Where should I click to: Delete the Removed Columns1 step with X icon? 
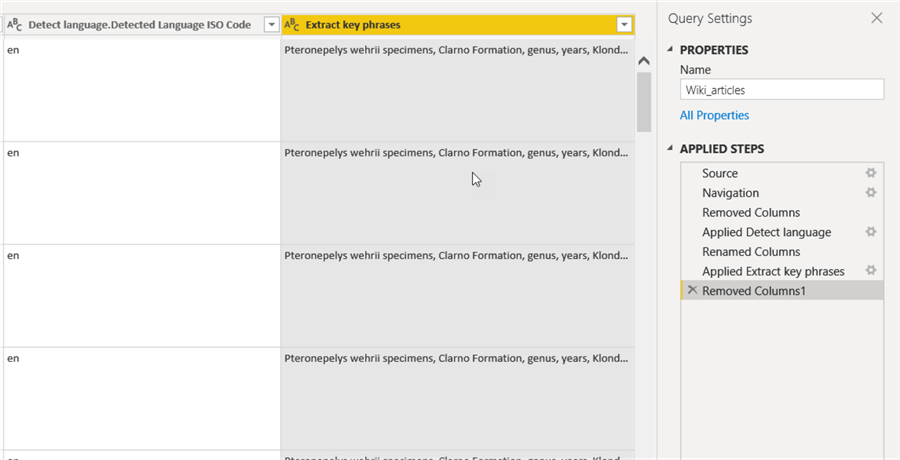pos(692,290)
